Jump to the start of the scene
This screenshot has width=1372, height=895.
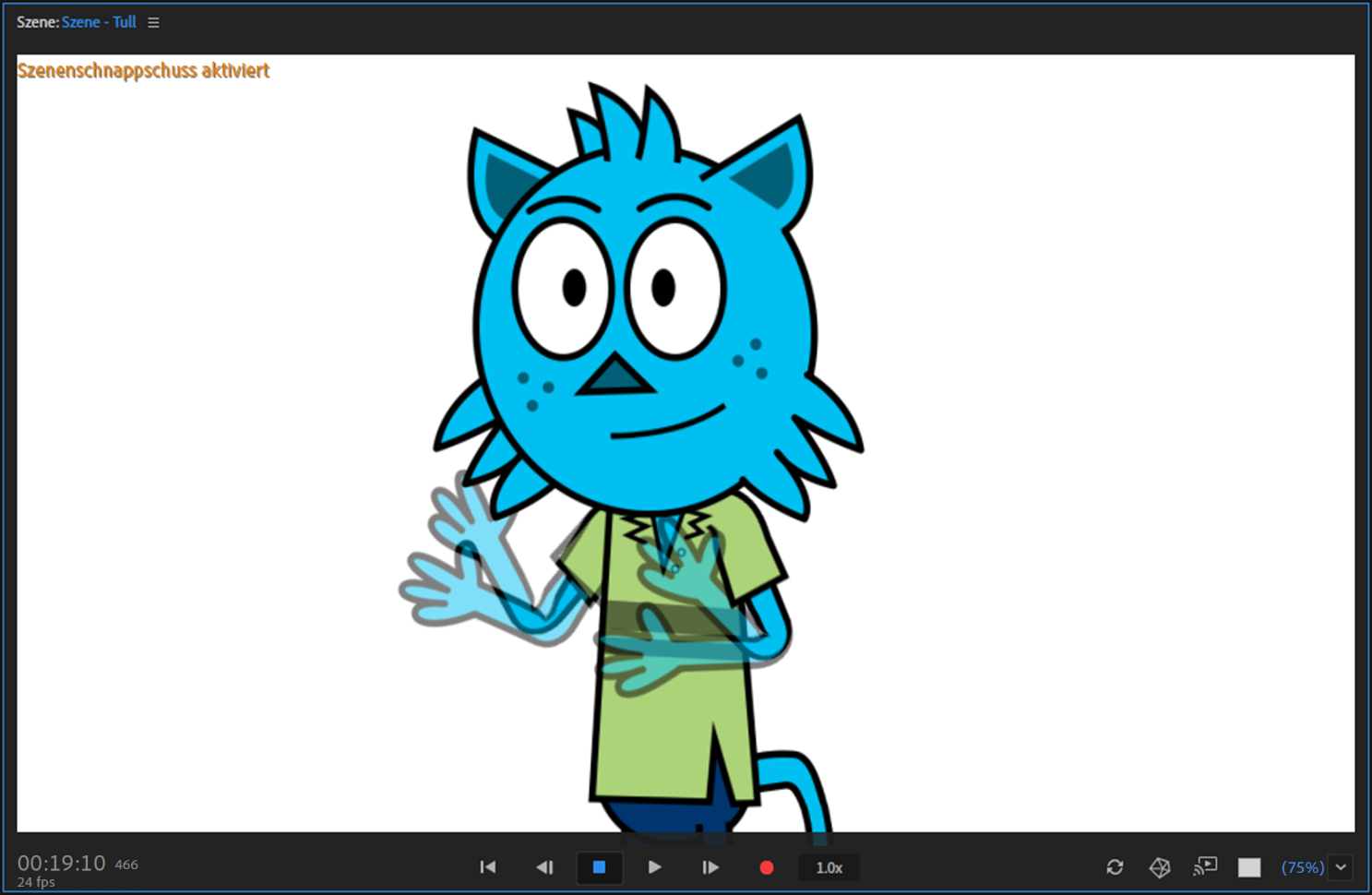pos(488,867)
